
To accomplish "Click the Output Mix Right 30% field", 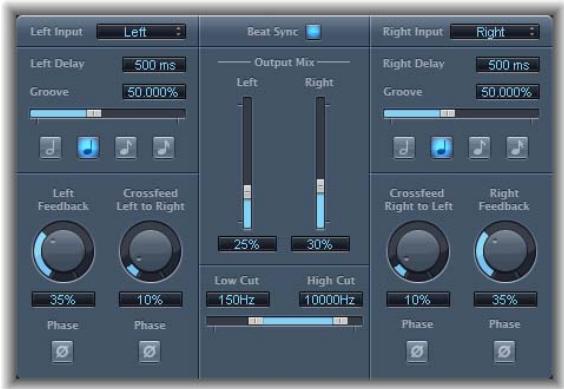I will coord(320,244).
